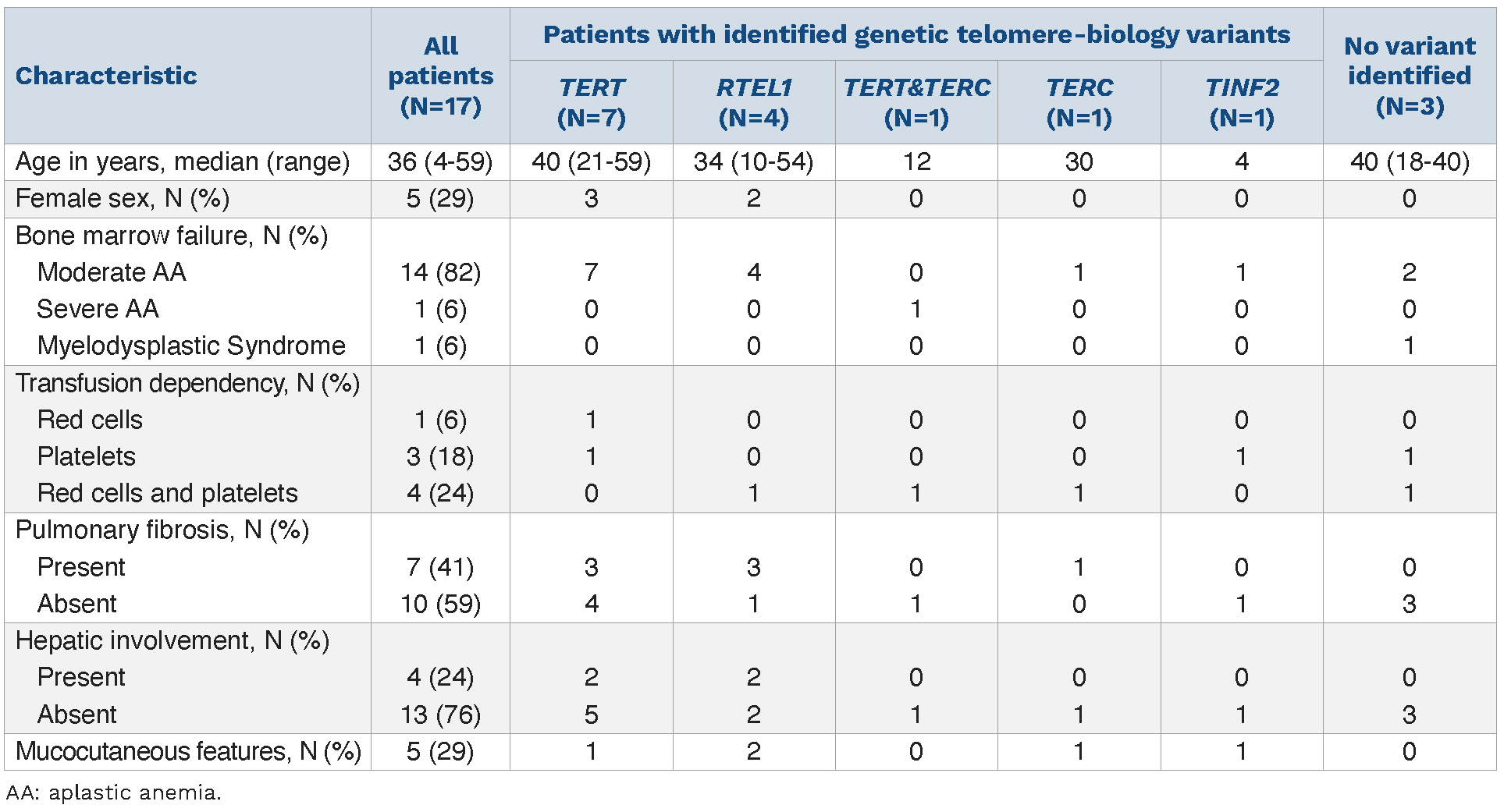This screenshot has height=812, width=1504.
Task: Click the Female sex, N (%) row label
Action: point(123,199)
